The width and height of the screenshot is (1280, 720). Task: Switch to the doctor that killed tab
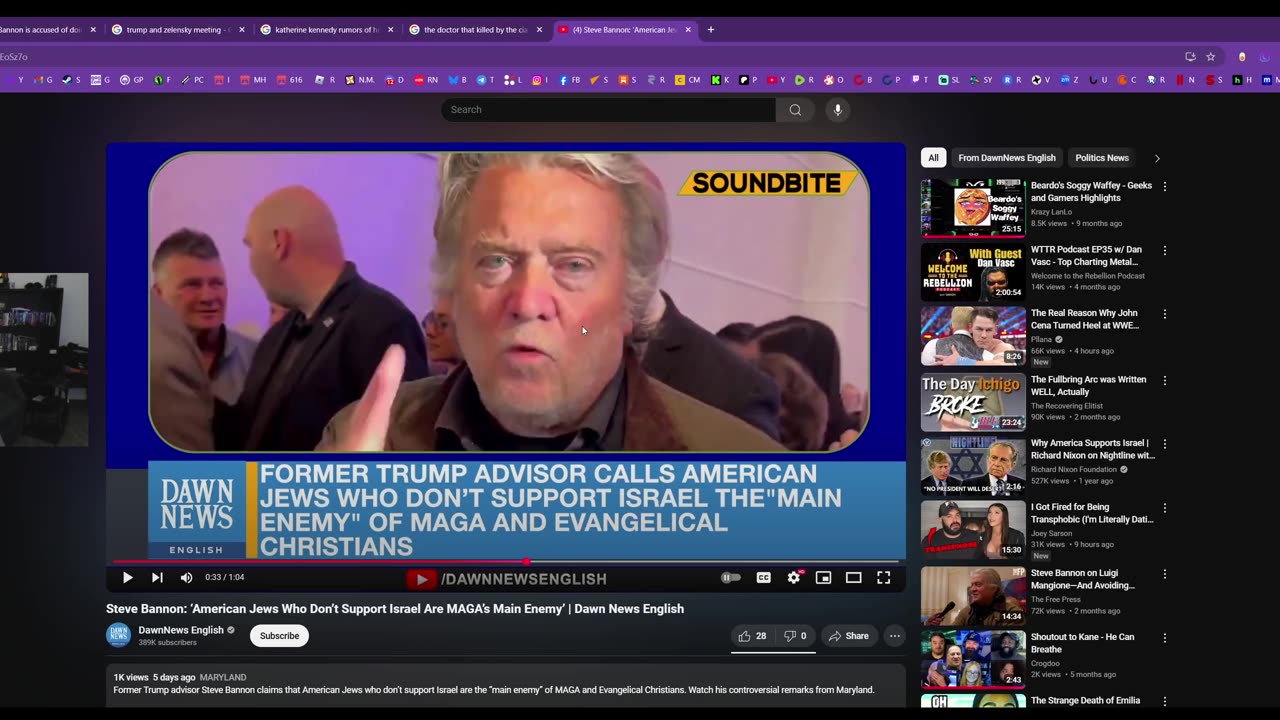point(474,30)
